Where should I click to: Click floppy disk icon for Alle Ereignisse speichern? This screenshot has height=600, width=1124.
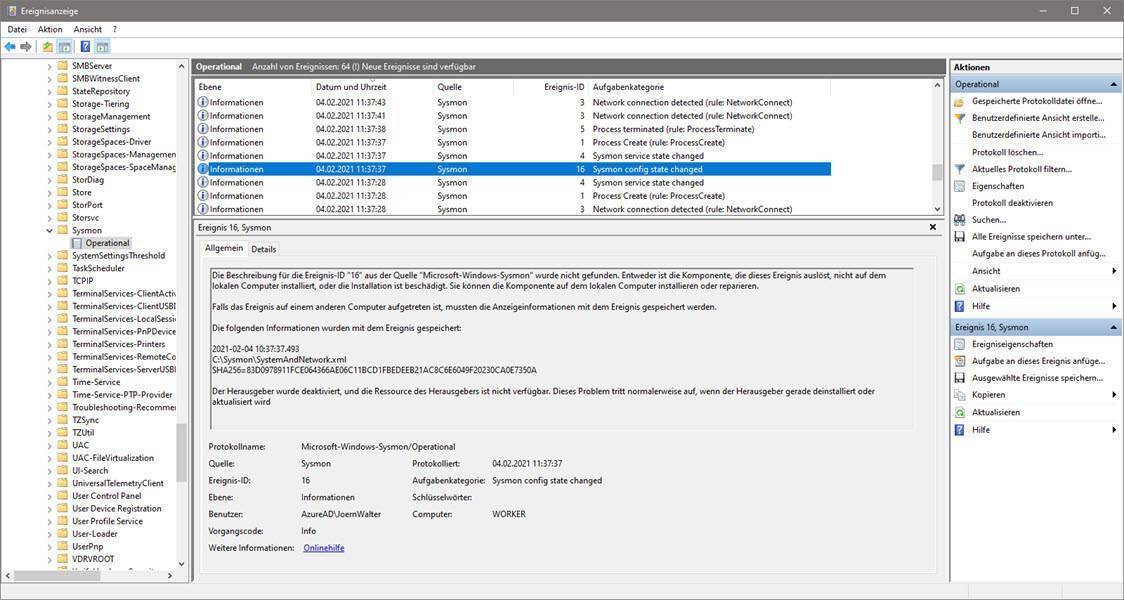click(960, 237)
